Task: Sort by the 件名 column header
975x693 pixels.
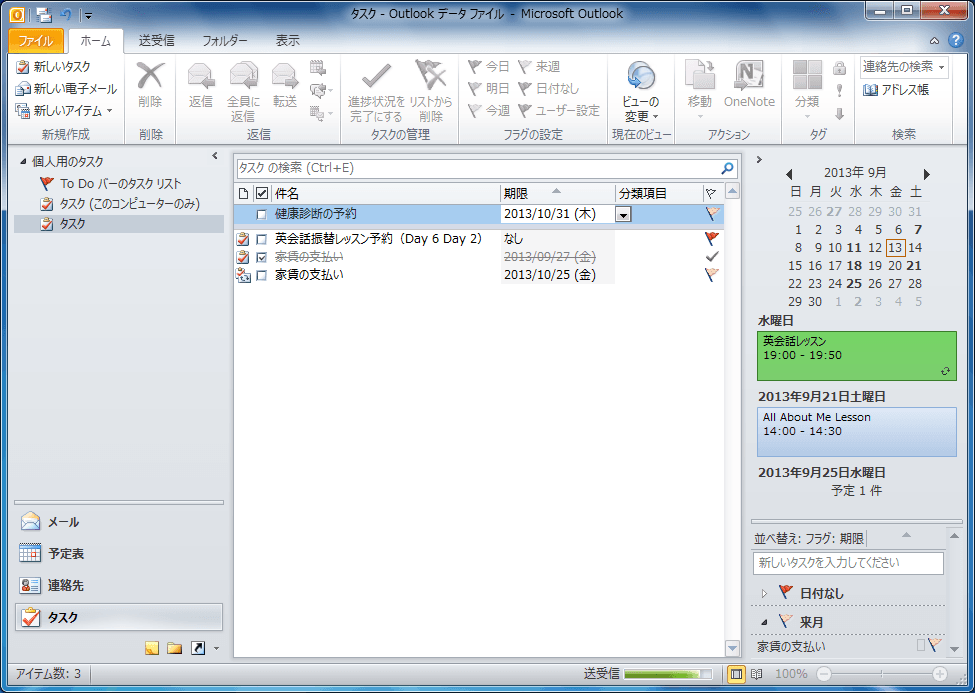Action: click(386, 193)
